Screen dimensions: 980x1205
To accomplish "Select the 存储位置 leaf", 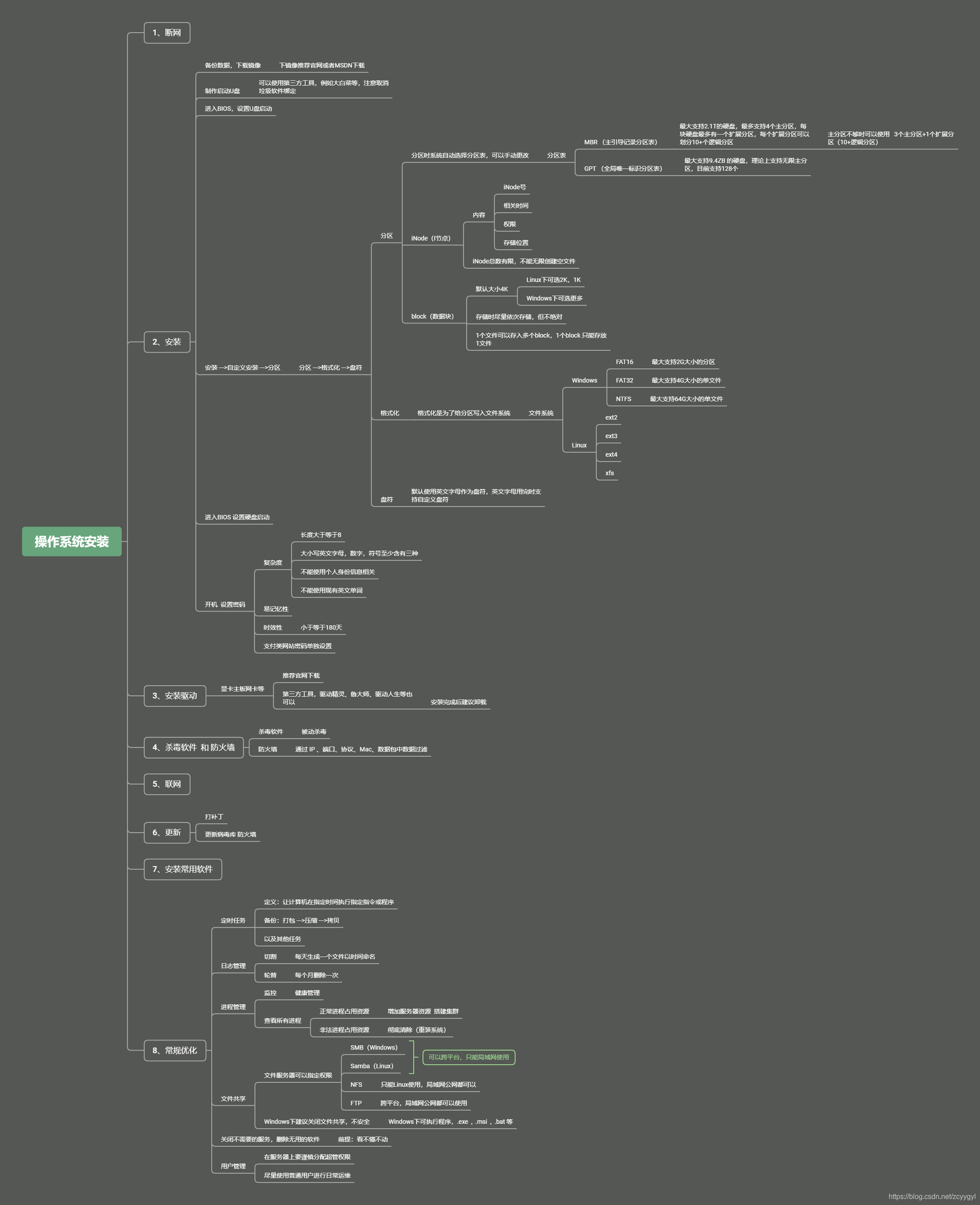I will (x=516, y=243).
